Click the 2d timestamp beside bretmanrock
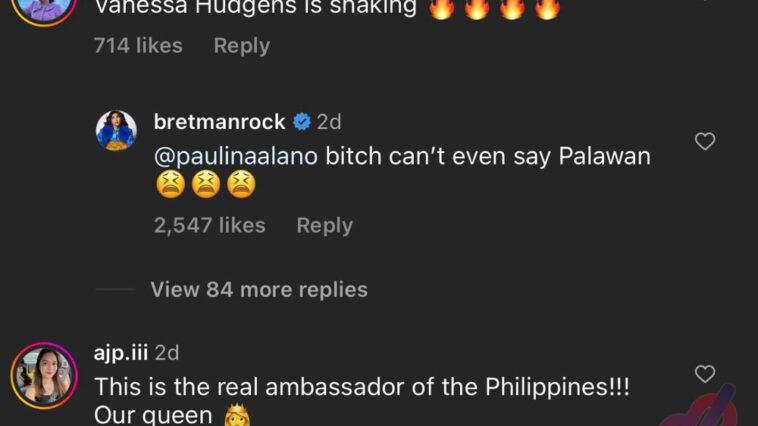Viewport: 758px width, 426px height. coord(329,122)
